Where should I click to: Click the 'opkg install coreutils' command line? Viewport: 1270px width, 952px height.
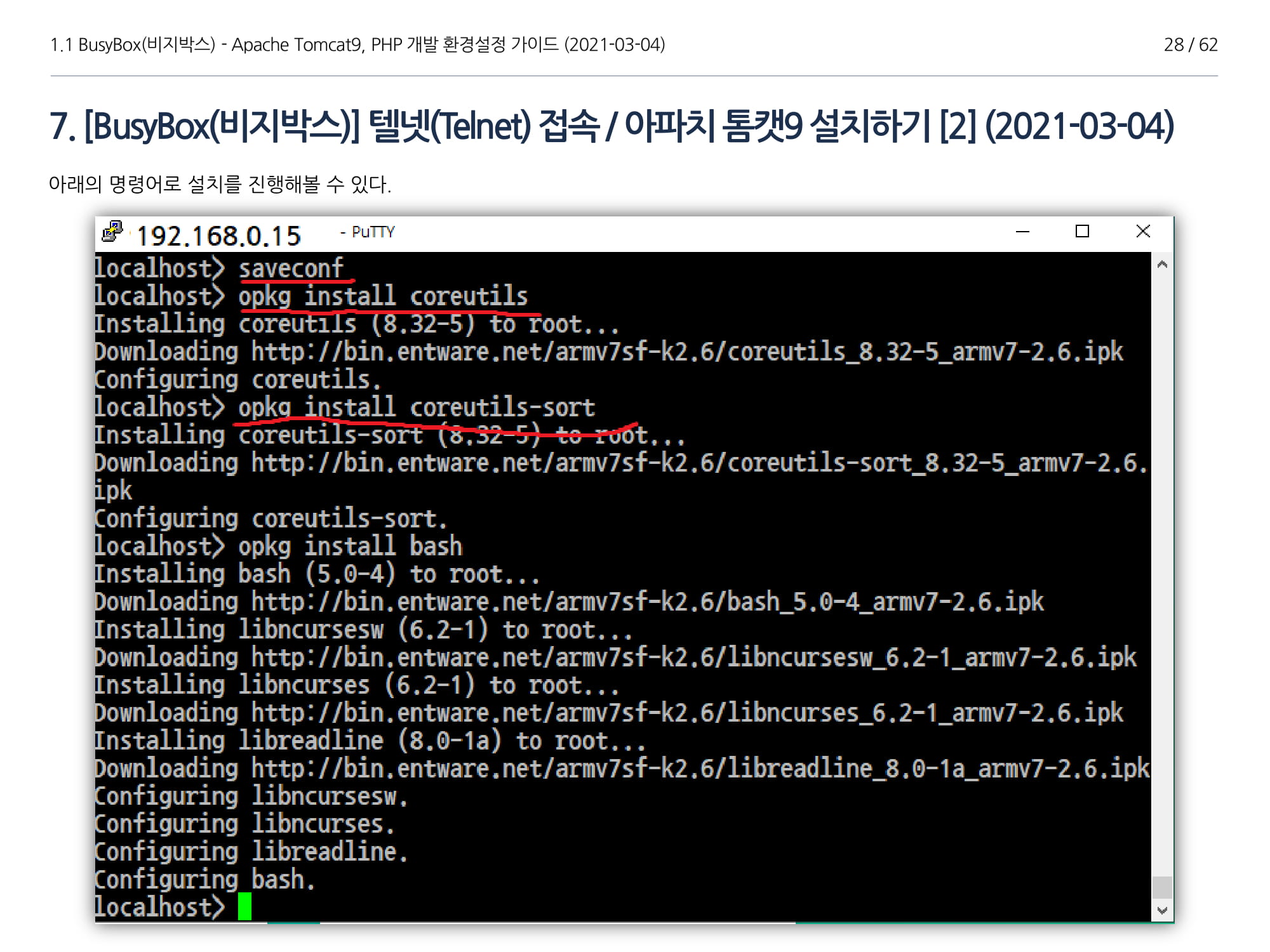tap(382, 296)
